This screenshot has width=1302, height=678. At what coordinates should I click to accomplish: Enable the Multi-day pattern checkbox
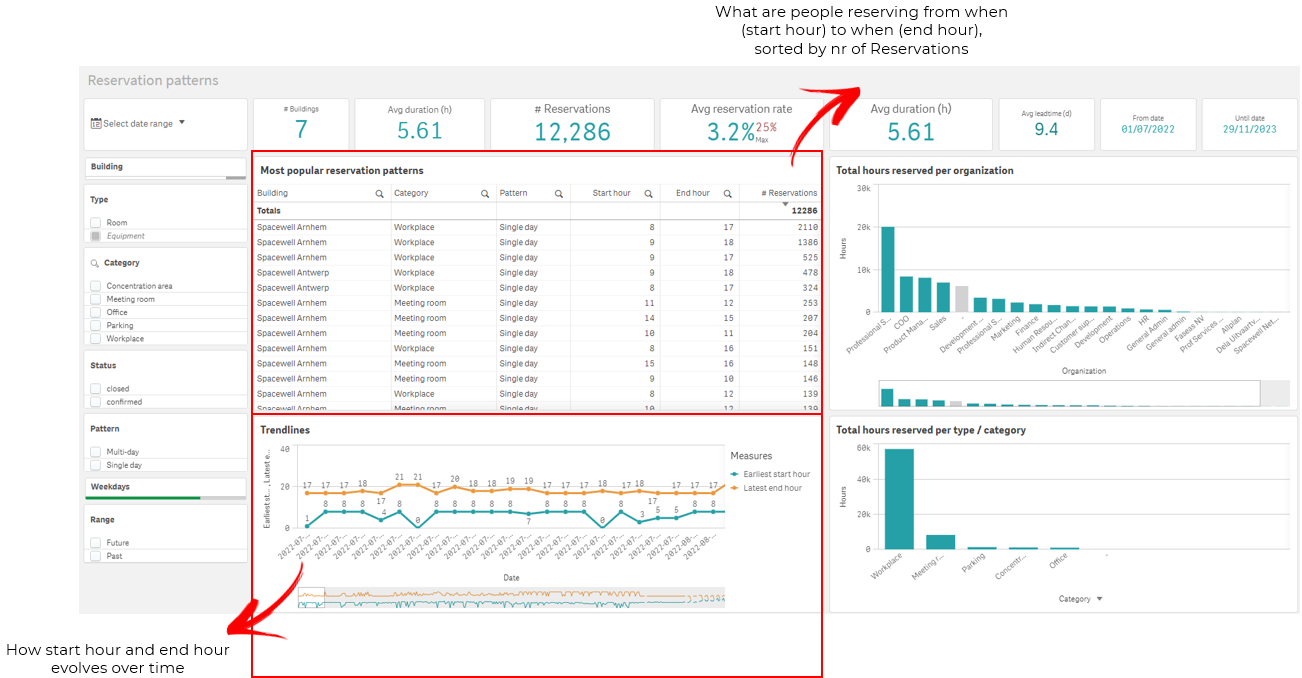[95, 452]
